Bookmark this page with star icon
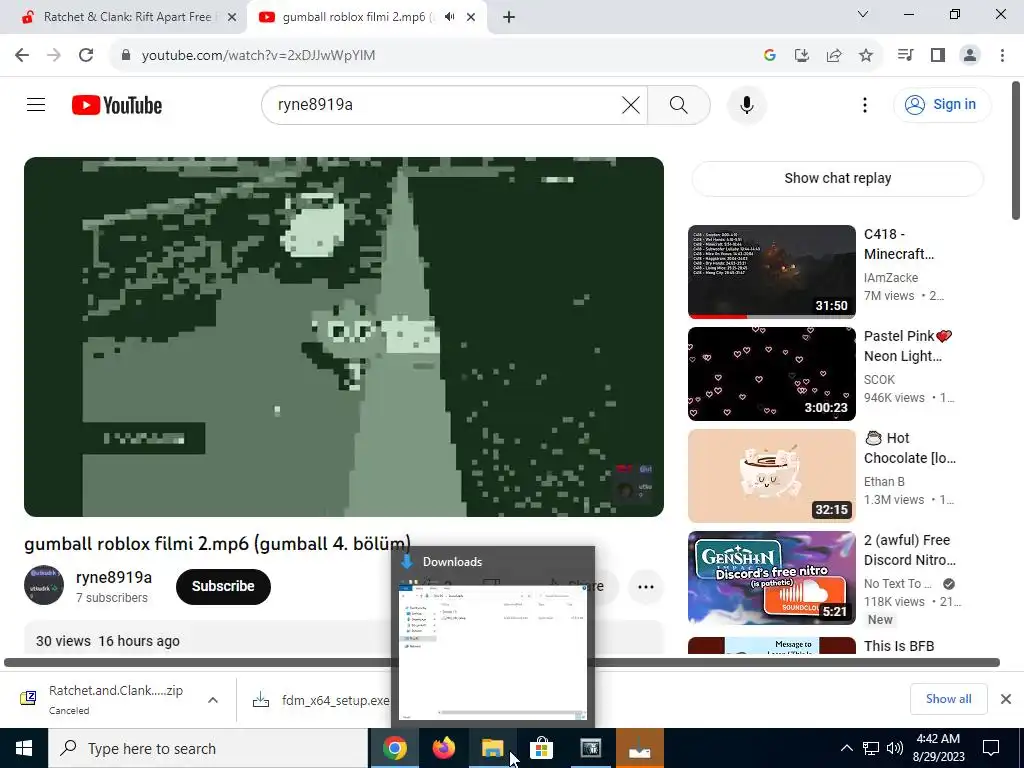 click(866, 56)
